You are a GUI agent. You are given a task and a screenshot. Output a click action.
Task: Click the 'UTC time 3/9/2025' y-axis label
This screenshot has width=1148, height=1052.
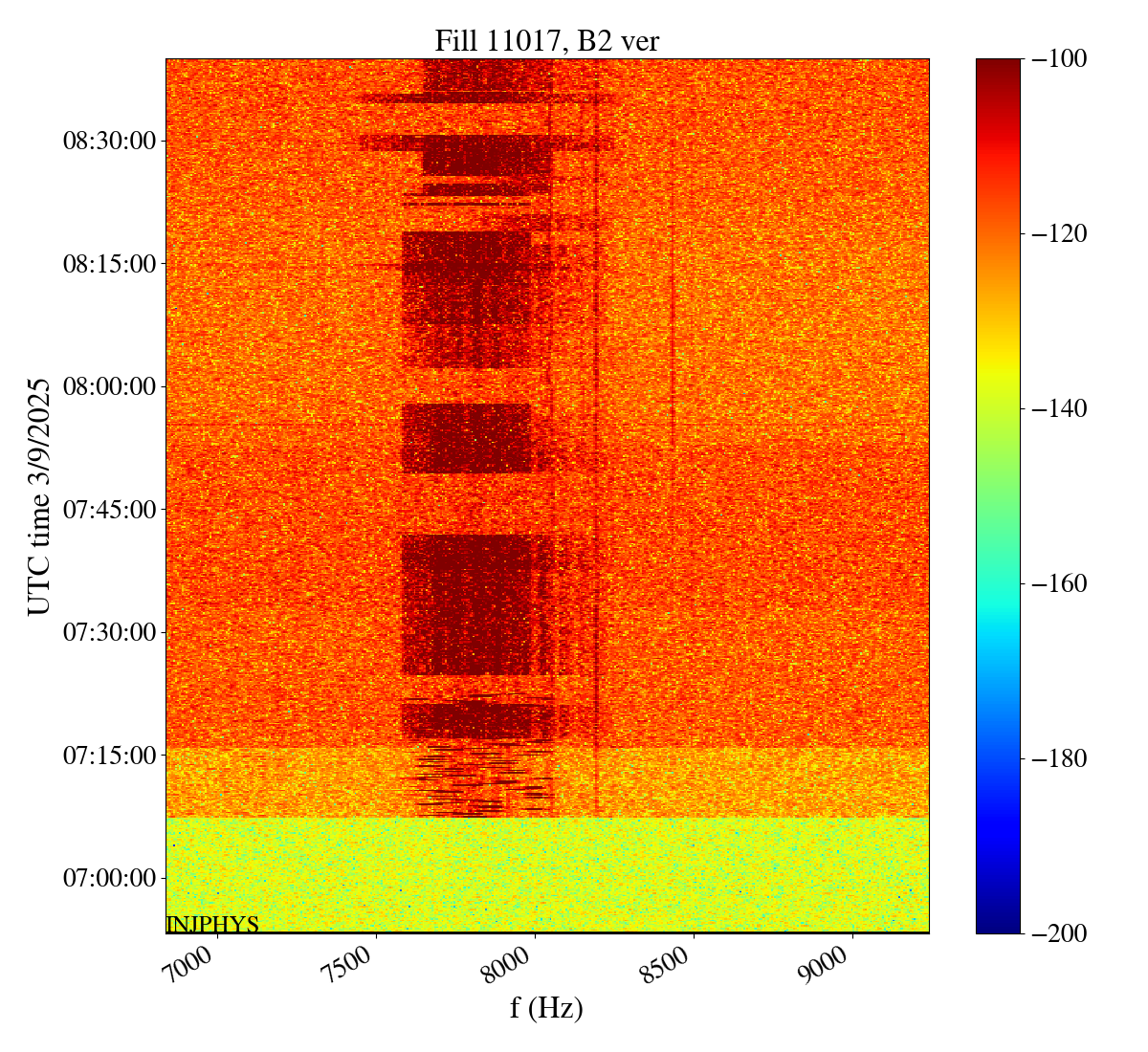[38, 496]
